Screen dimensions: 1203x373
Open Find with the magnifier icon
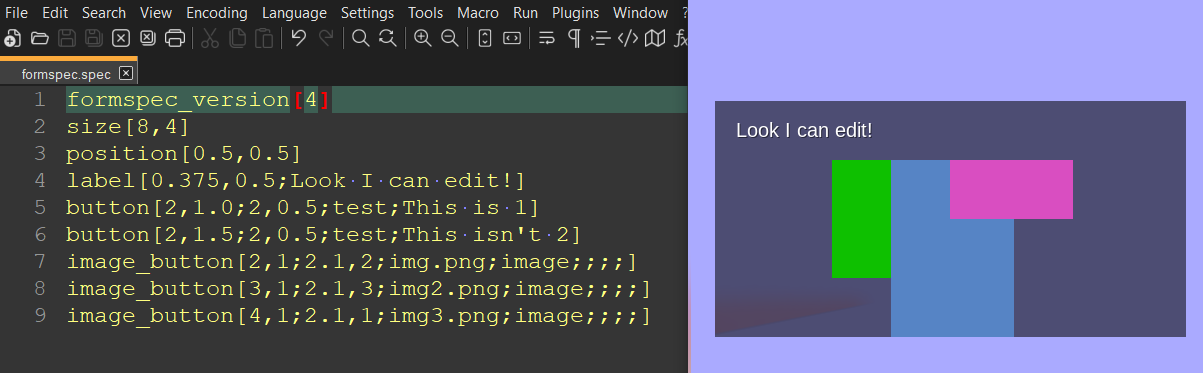pos(361,39)
